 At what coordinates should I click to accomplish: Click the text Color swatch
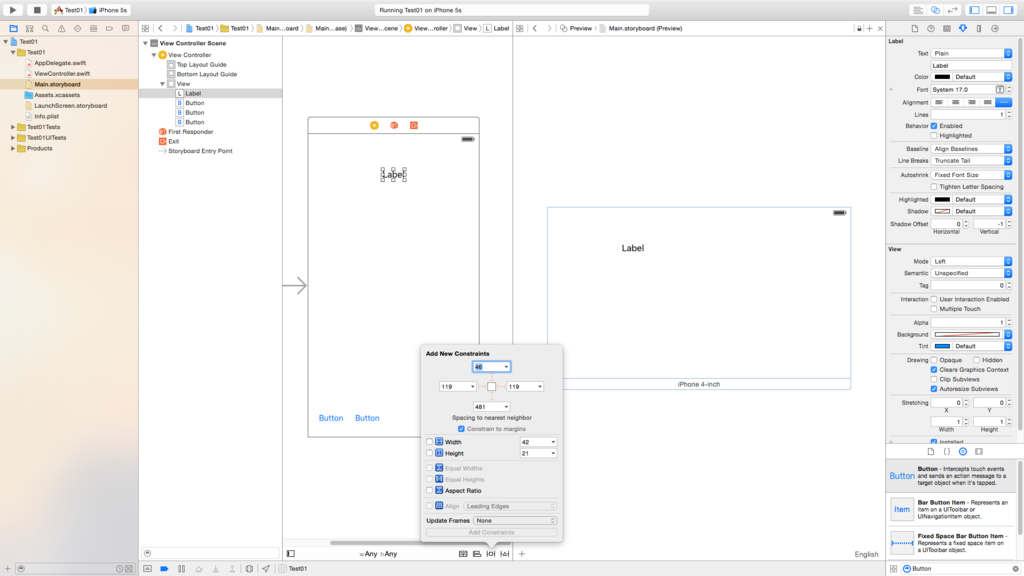pos(942,77)
